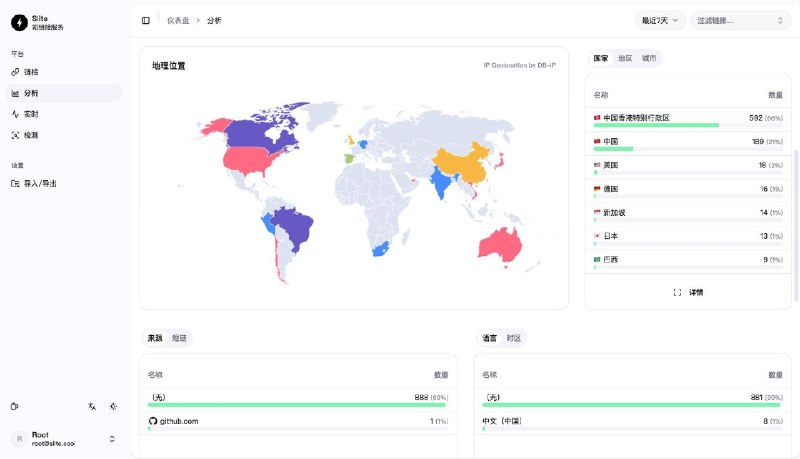Select the 来源 tab

coord(155,338)
